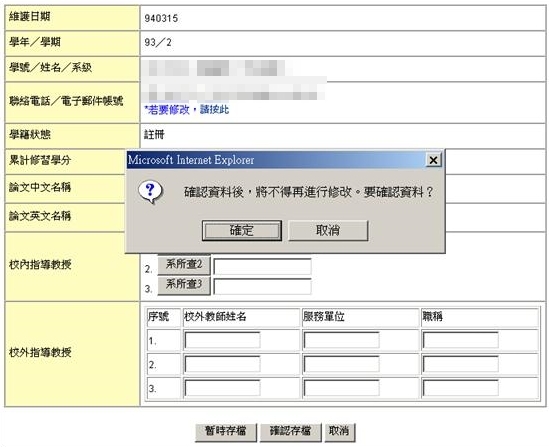The image size is (549, 447).
Task: Open the 若要修改，請按此 link
Action: pos(187,110)
